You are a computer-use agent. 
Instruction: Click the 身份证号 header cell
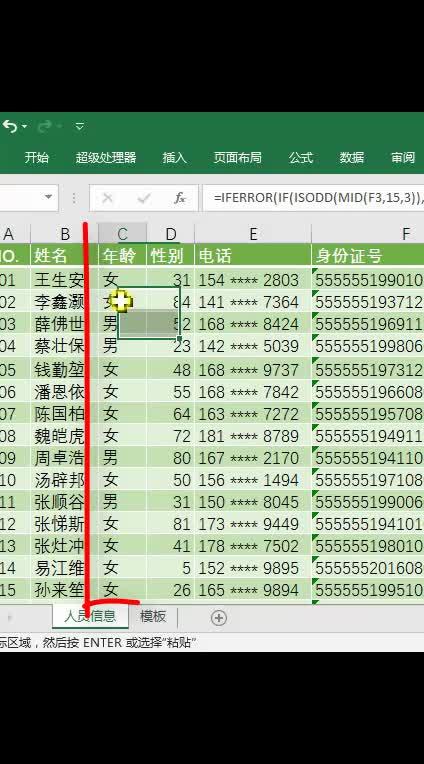point(367,255)
